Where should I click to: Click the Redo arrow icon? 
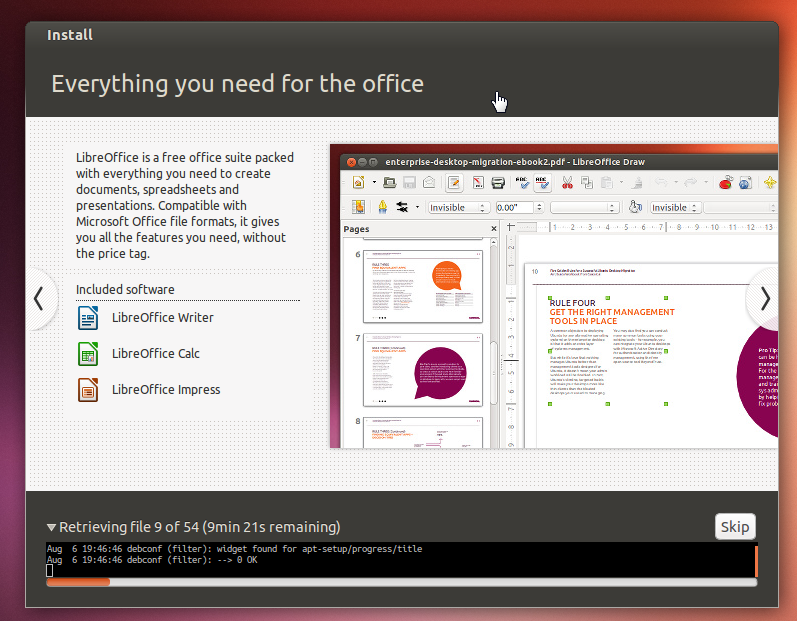click(x=690, y=182)
